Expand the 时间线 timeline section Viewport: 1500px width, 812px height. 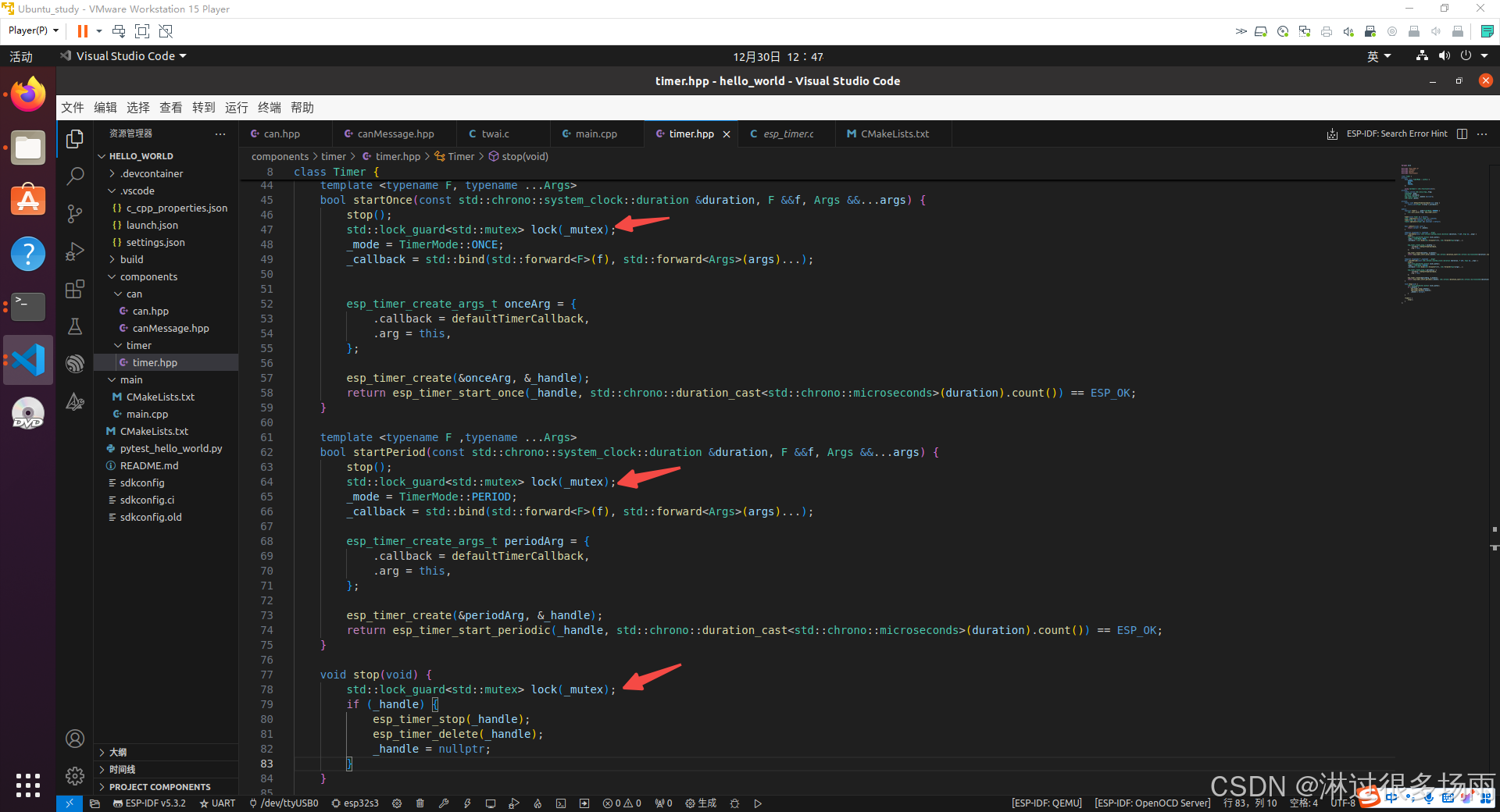166,769
